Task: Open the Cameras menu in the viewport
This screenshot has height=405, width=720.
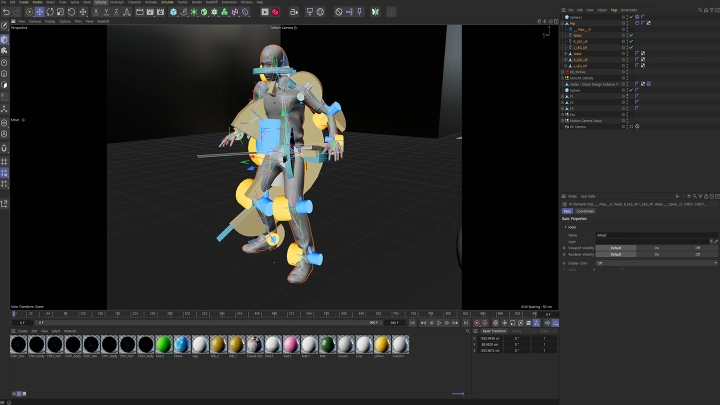Action: (35, 21)
